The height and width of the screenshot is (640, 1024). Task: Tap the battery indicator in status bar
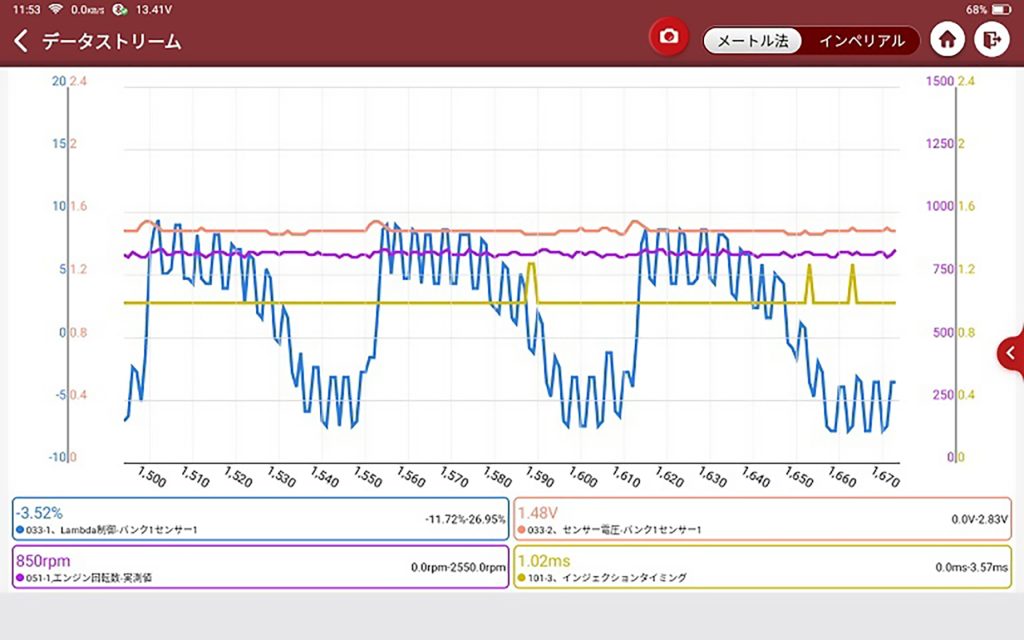(x=1001, y=10)
